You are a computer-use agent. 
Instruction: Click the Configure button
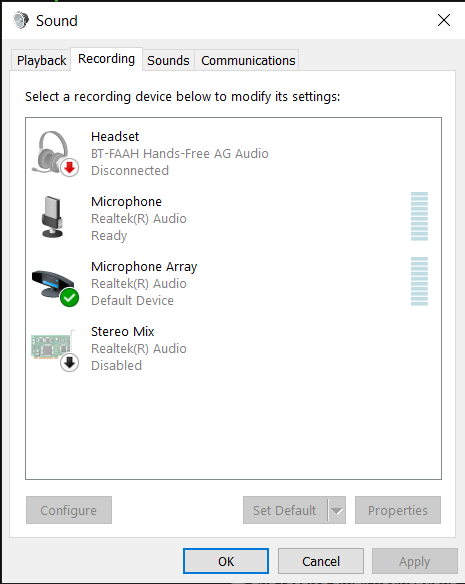69,510
